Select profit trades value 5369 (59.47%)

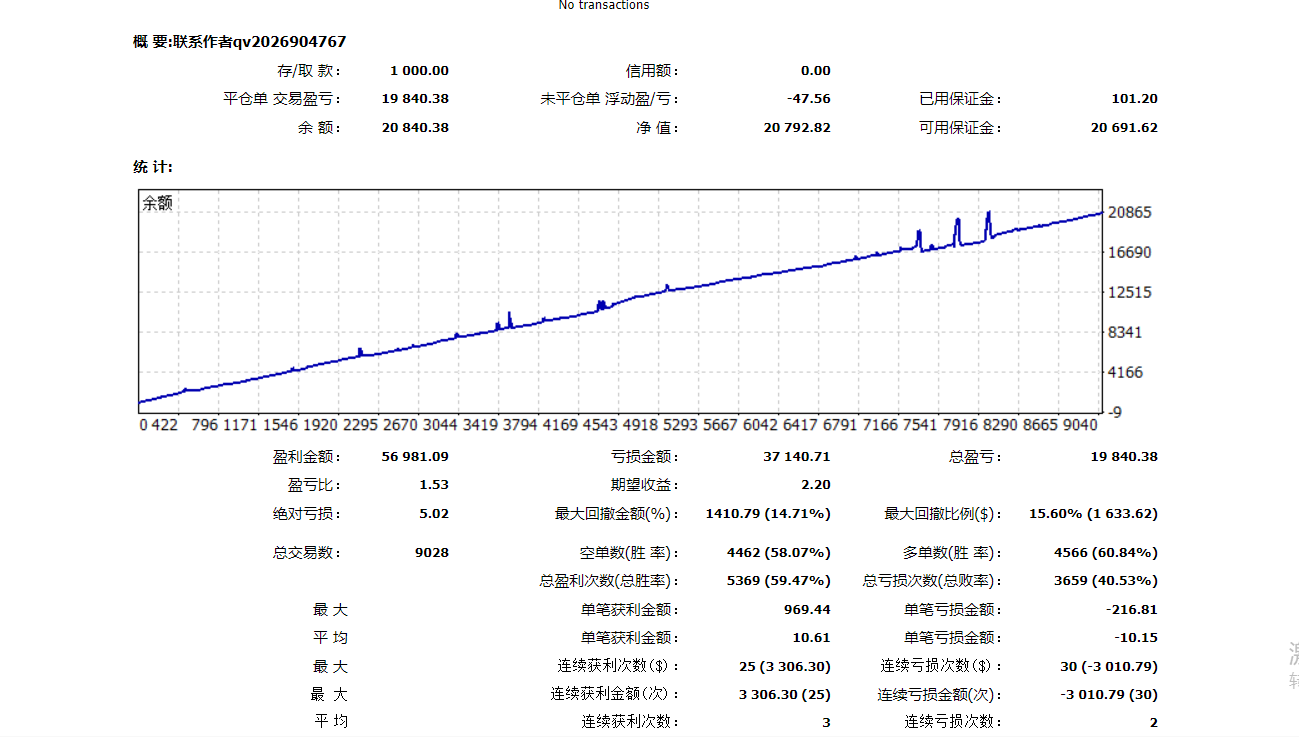[x=779, y=580]
